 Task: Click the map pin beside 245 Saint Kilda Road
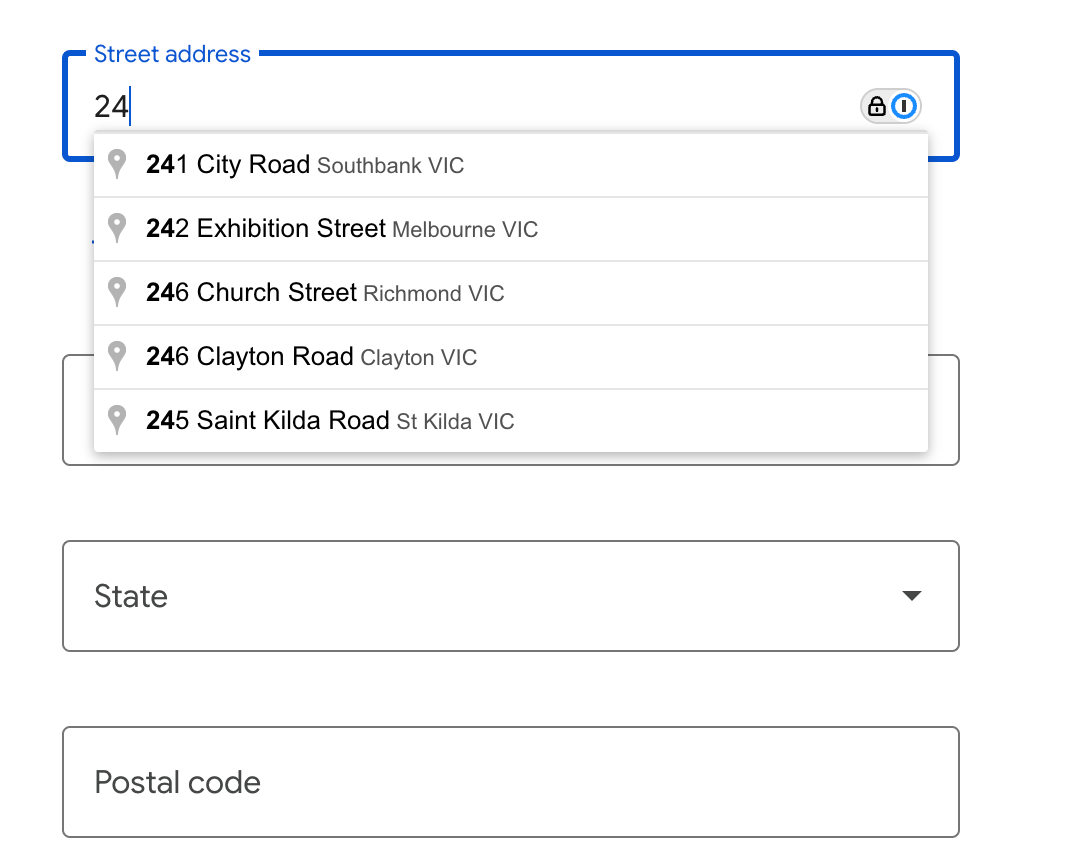(117, 420)
